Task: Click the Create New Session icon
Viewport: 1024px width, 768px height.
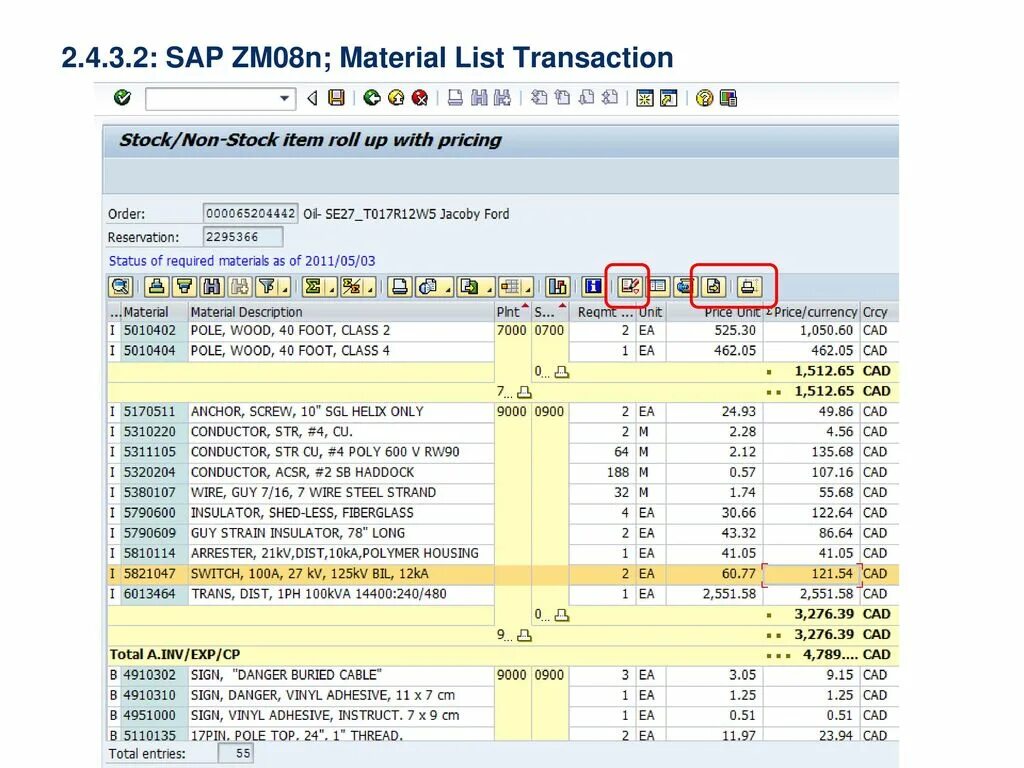Action: coord(645,98)
